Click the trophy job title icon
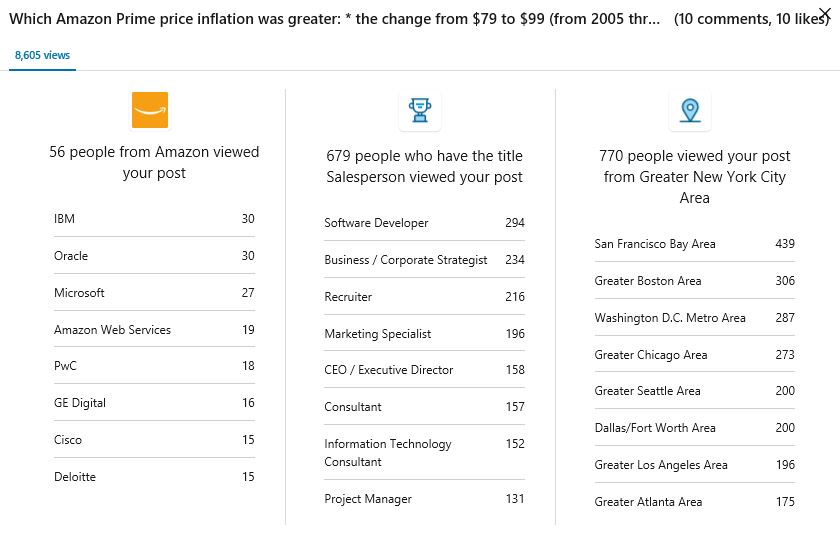The width and height of the screenshot is (840, 537). click(420, 110)
